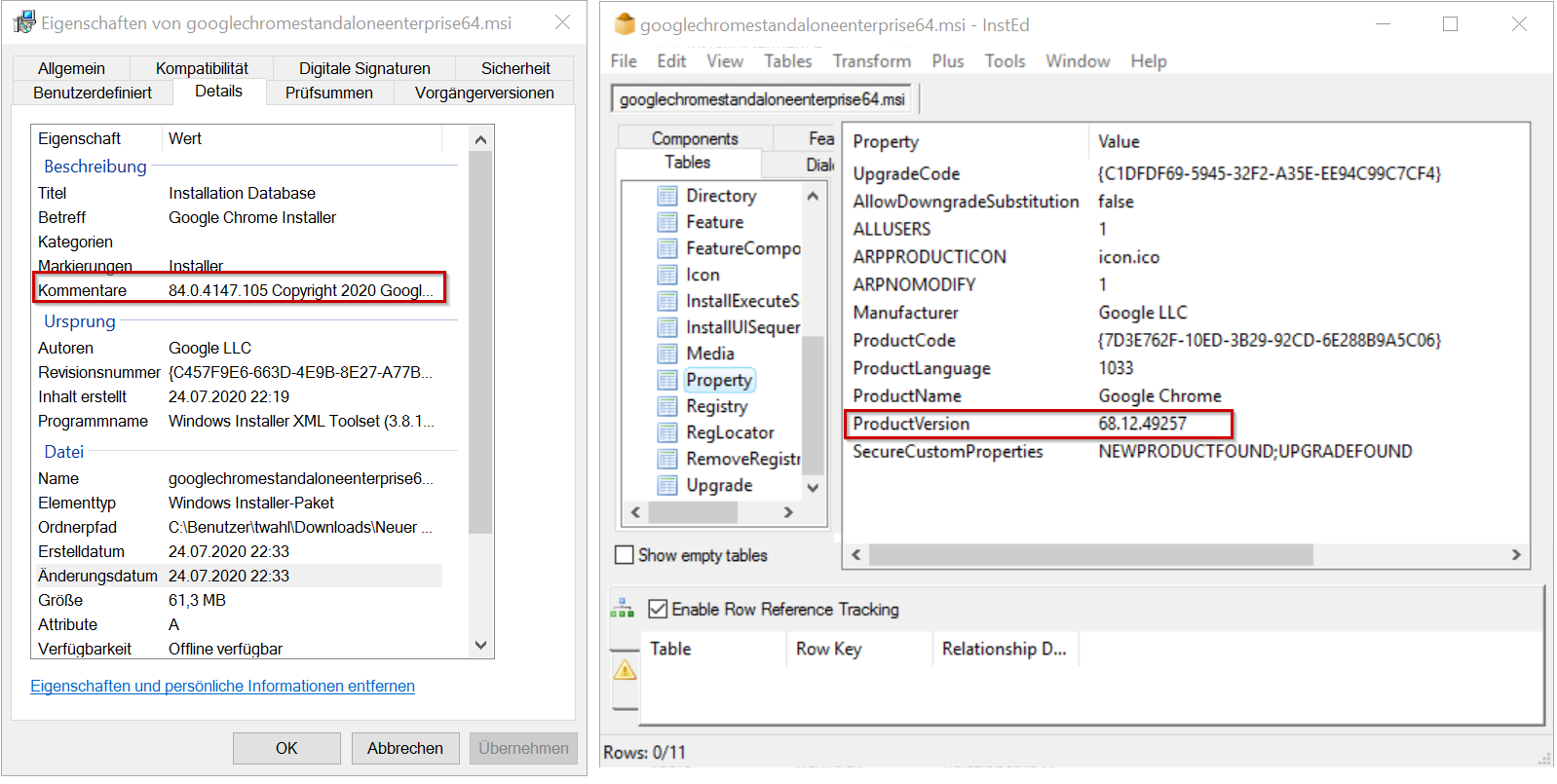Switch to the Kompatibilität tab

click(x=202, y=68)
